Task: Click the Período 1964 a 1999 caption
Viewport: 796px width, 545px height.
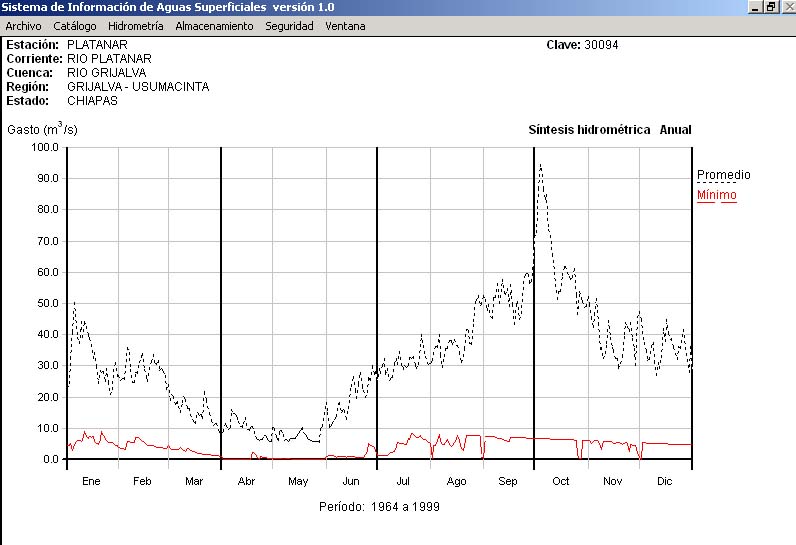Action: pos(379,507)
